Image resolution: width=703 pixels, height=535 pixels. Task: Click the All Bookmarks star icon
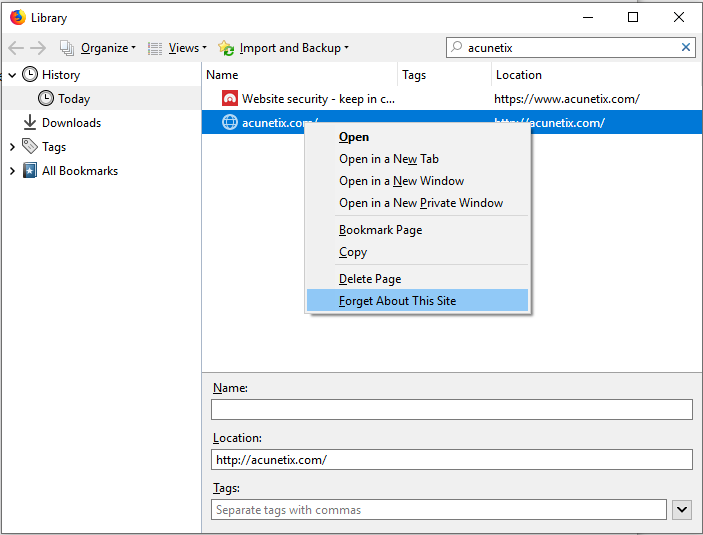pos(30,170)
